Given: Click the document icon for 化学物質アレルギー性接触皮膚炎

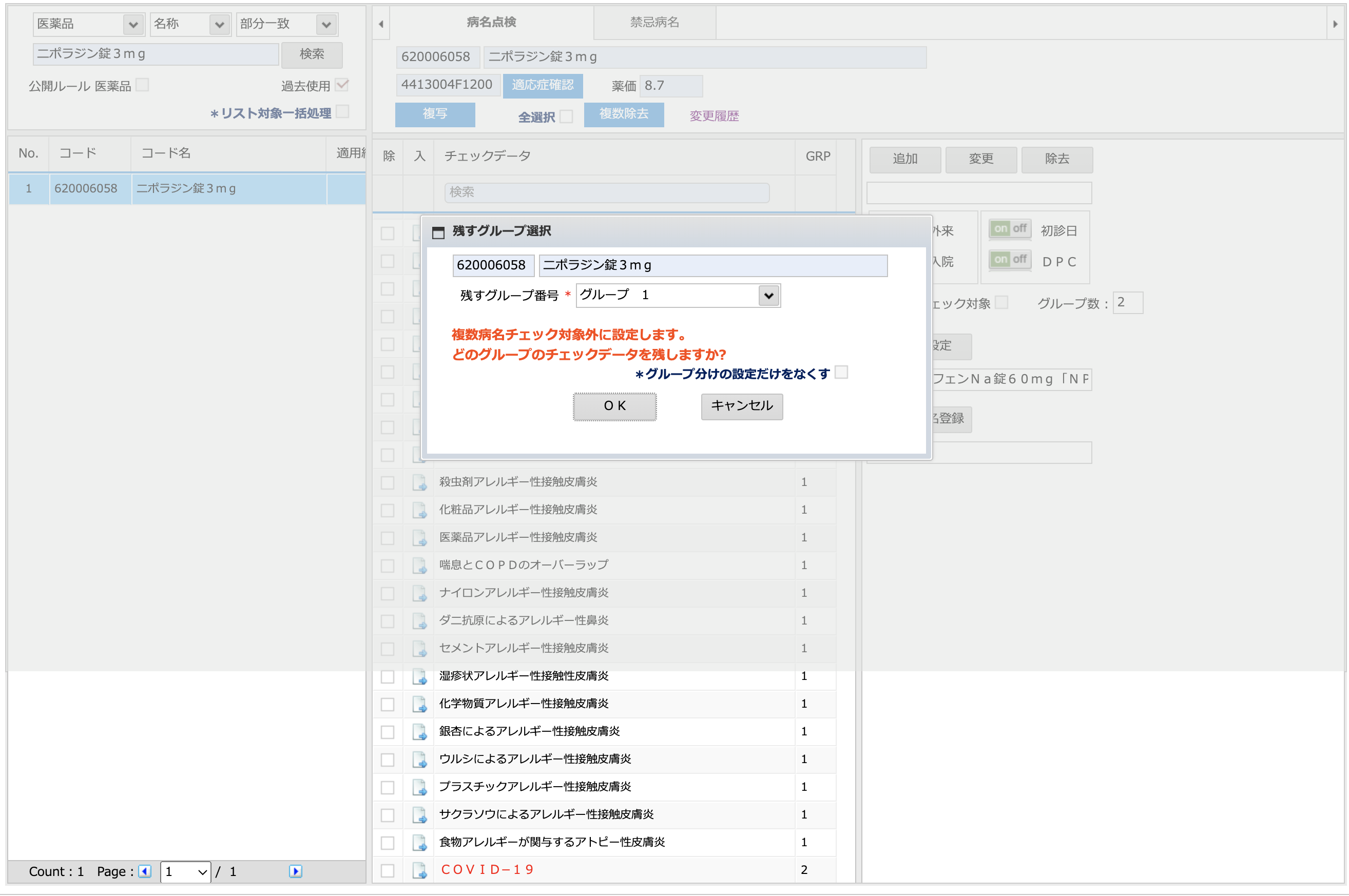Looking at the screenshot, I should (x=419, y=704).
